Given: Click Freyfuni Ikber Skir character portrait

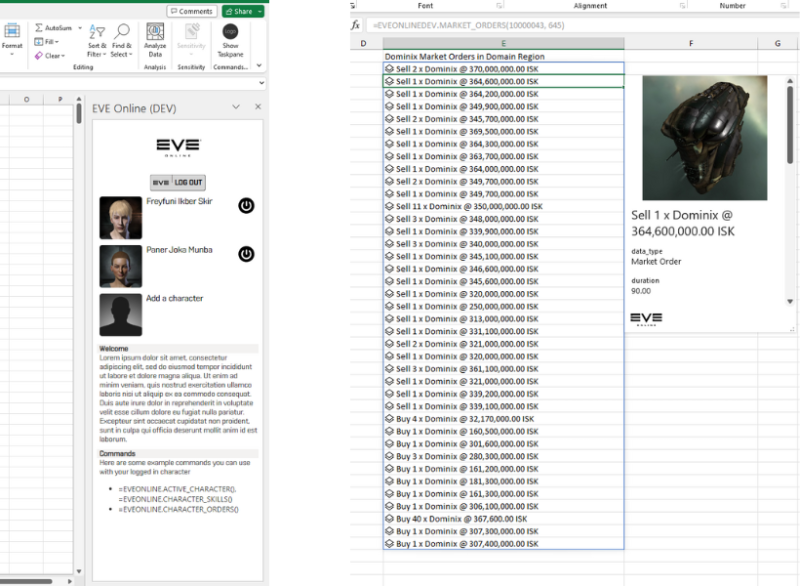Looking at the screenshot, I should [x=120, y=217].
